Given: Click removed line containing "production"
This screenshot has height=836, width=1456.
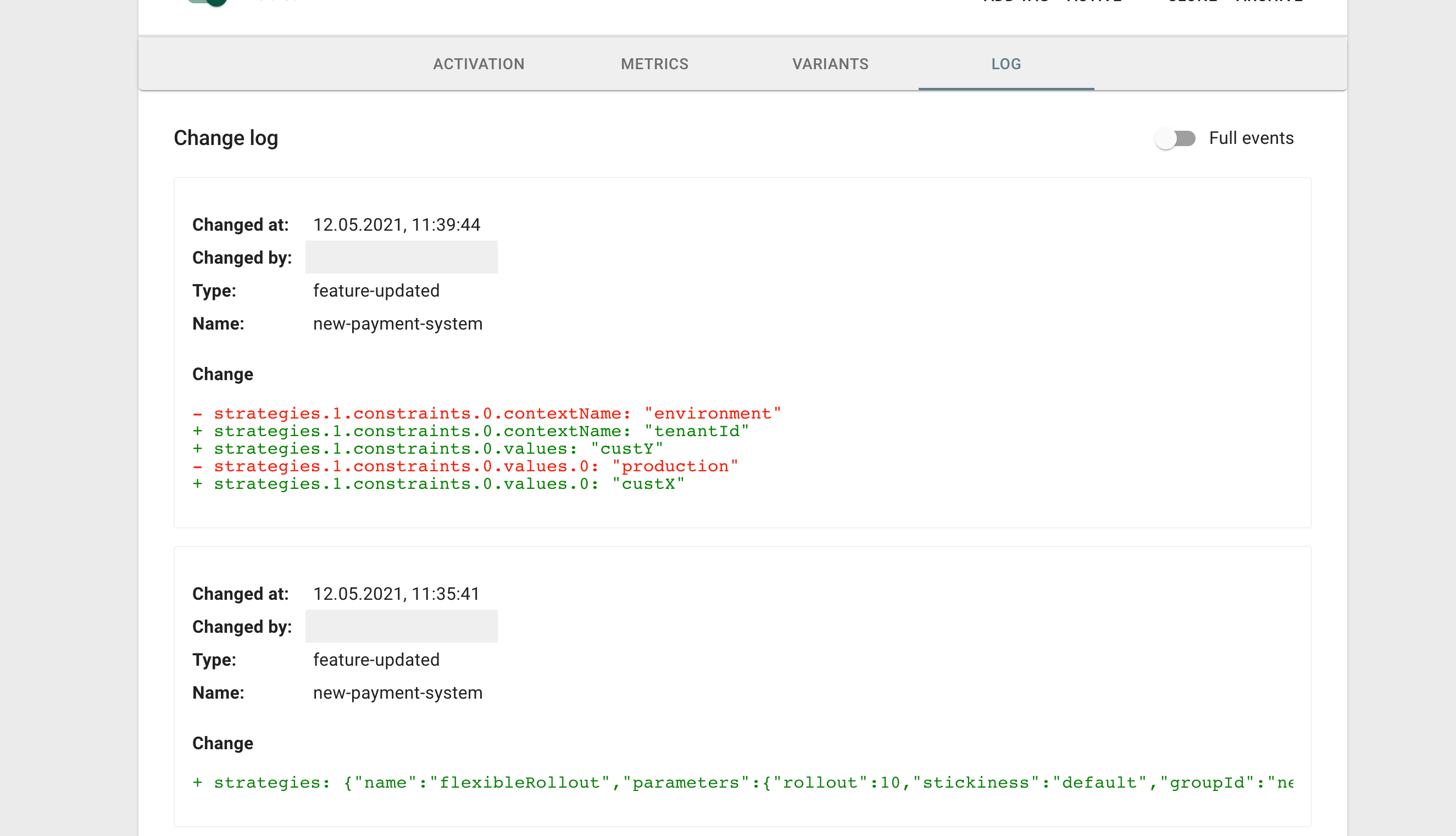Looking at the screenshot, I should (x=465, y=466).
